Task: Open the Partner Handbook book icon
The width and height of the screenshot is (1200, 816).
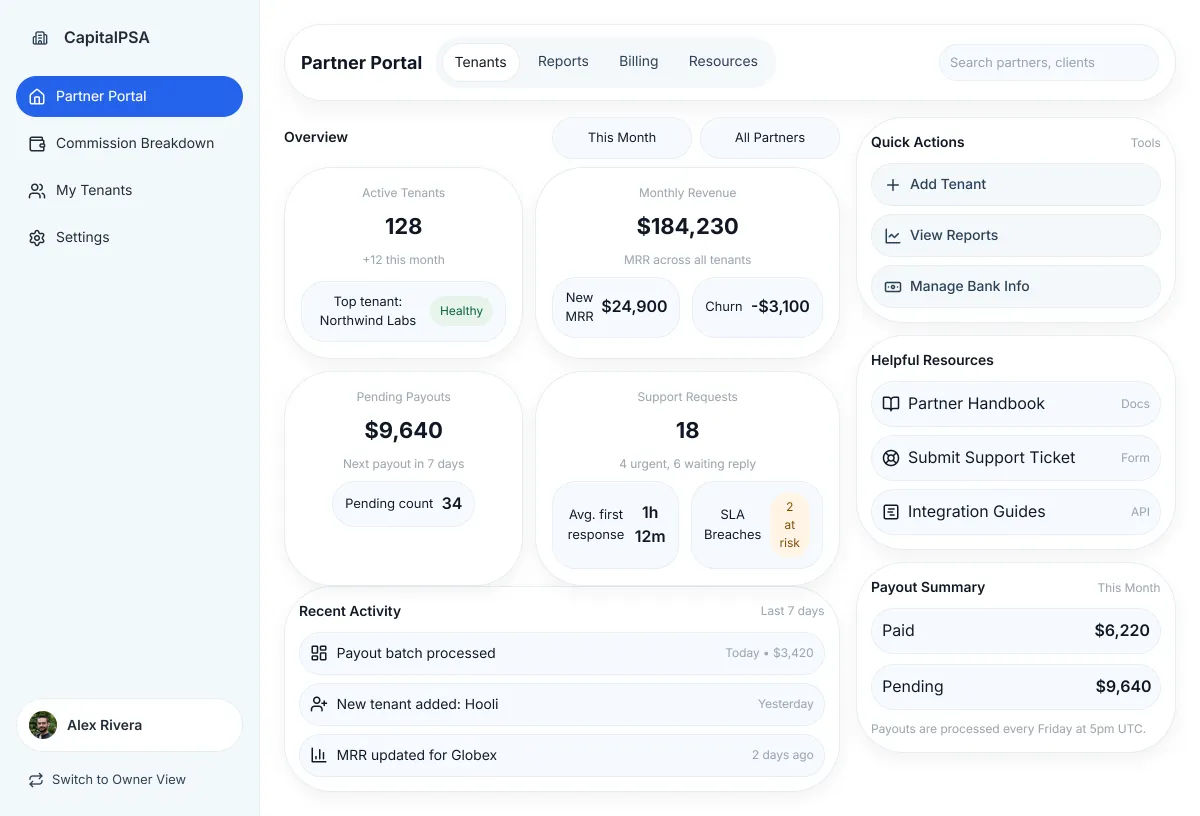Action: pos(890,404)
